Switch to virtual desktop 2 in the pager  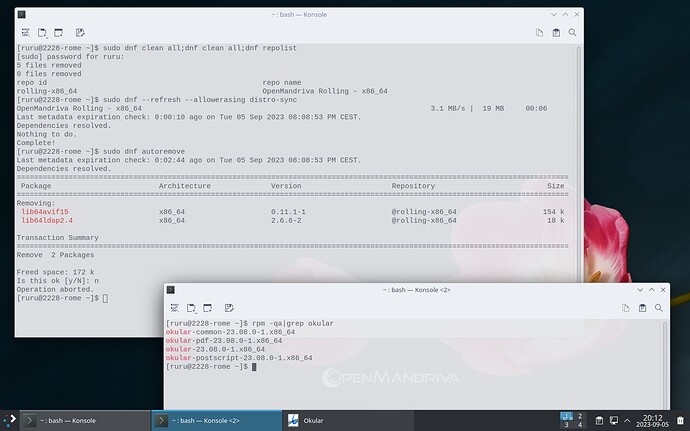tap(580, 416)
